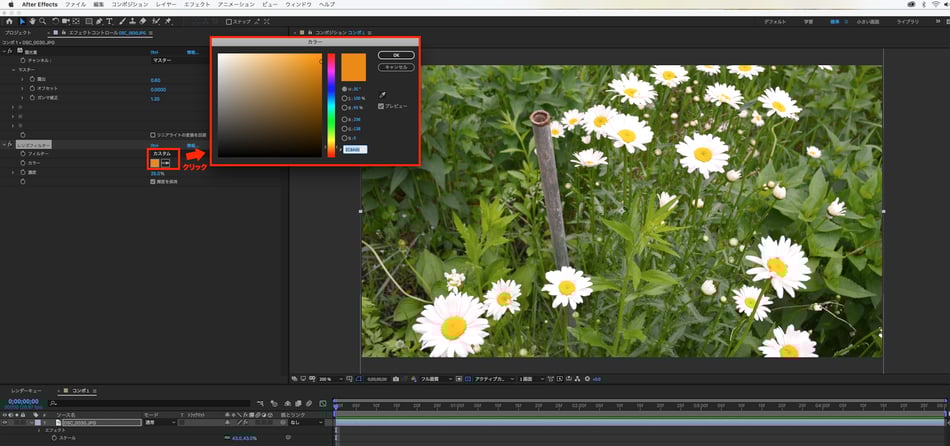Screen dimensions: 950x446
Task: Click the eyedropper beside the orange color swatch
Action: click(x=166, y=163)
